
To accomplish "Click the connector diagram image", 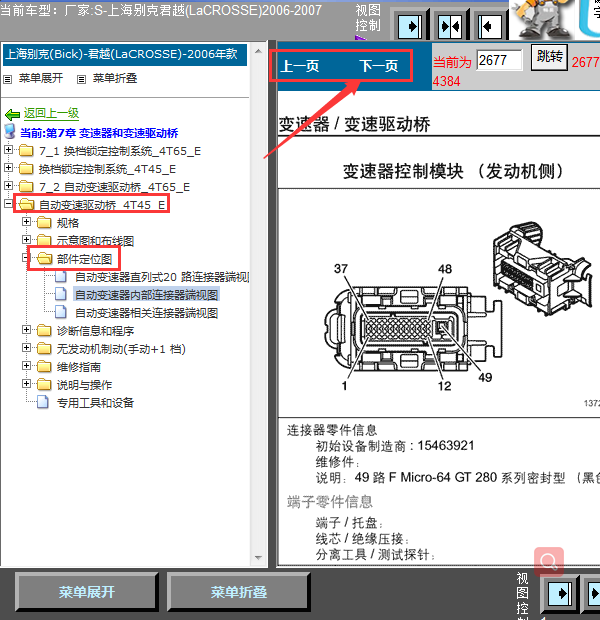I will [459, 306].
